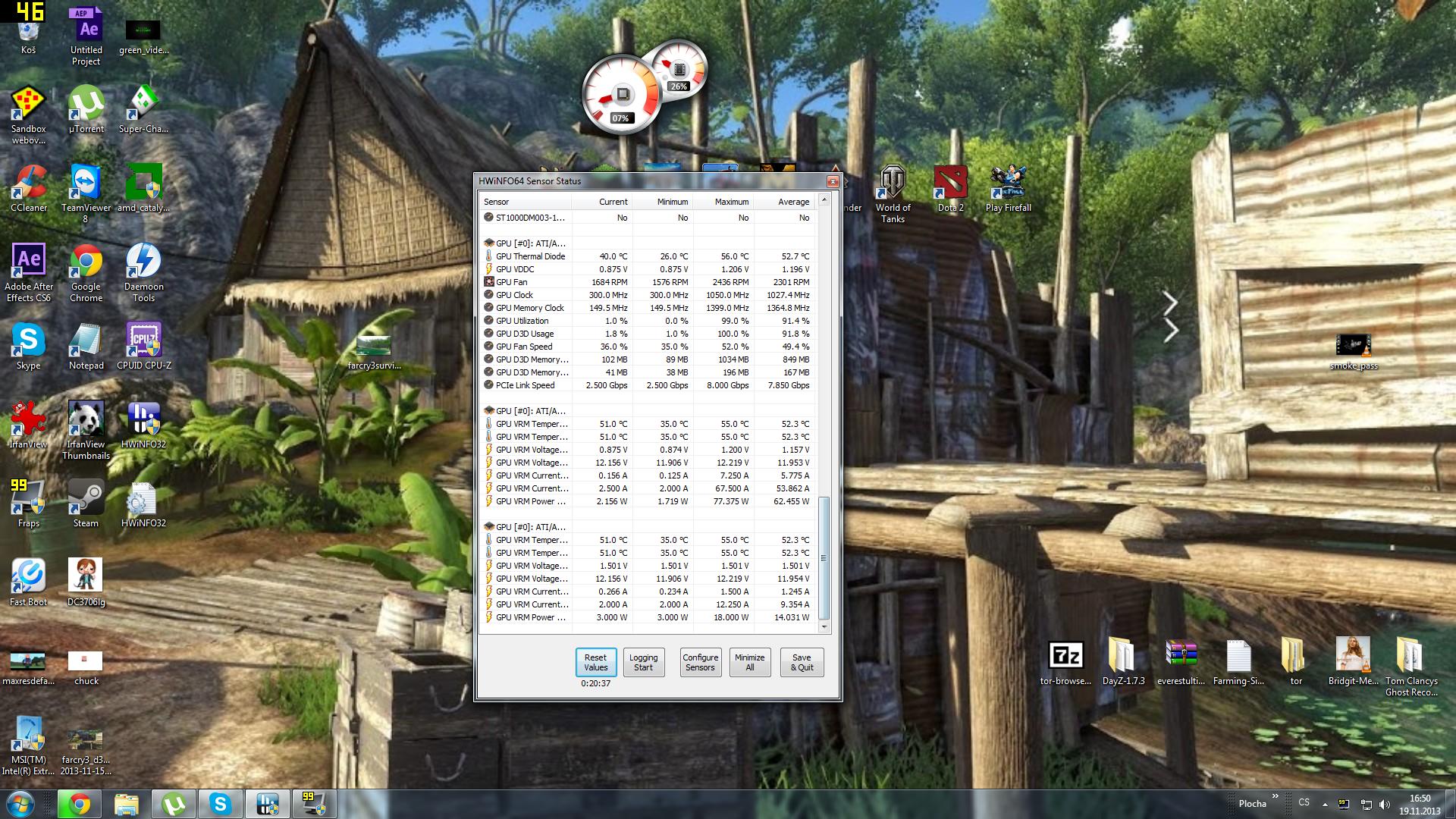Open everestulti... archive icon
This screenshot has height=819, width=1456.
(x=1181, y=662)
